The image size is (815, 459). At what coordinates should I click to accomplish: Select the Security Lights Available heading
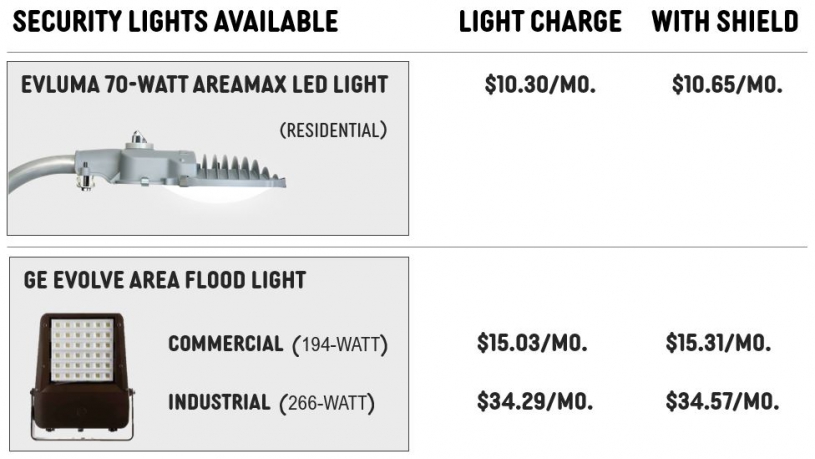[x=175, y=22]
